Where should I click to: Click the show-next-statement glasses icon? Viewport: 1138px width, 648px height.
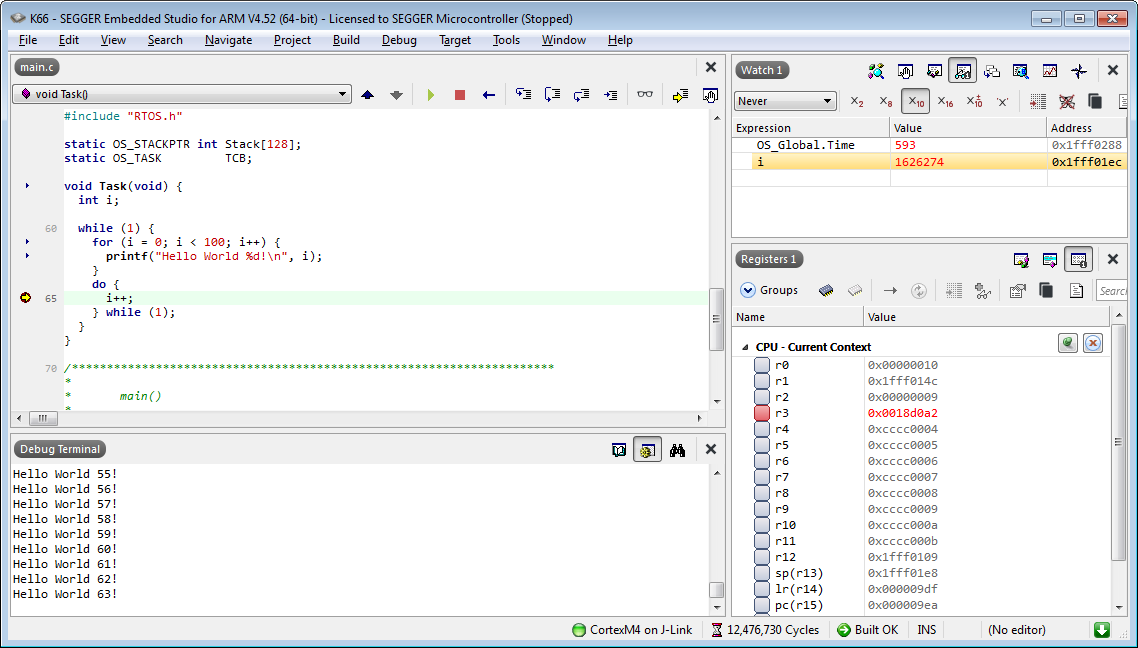pos(645,94)
